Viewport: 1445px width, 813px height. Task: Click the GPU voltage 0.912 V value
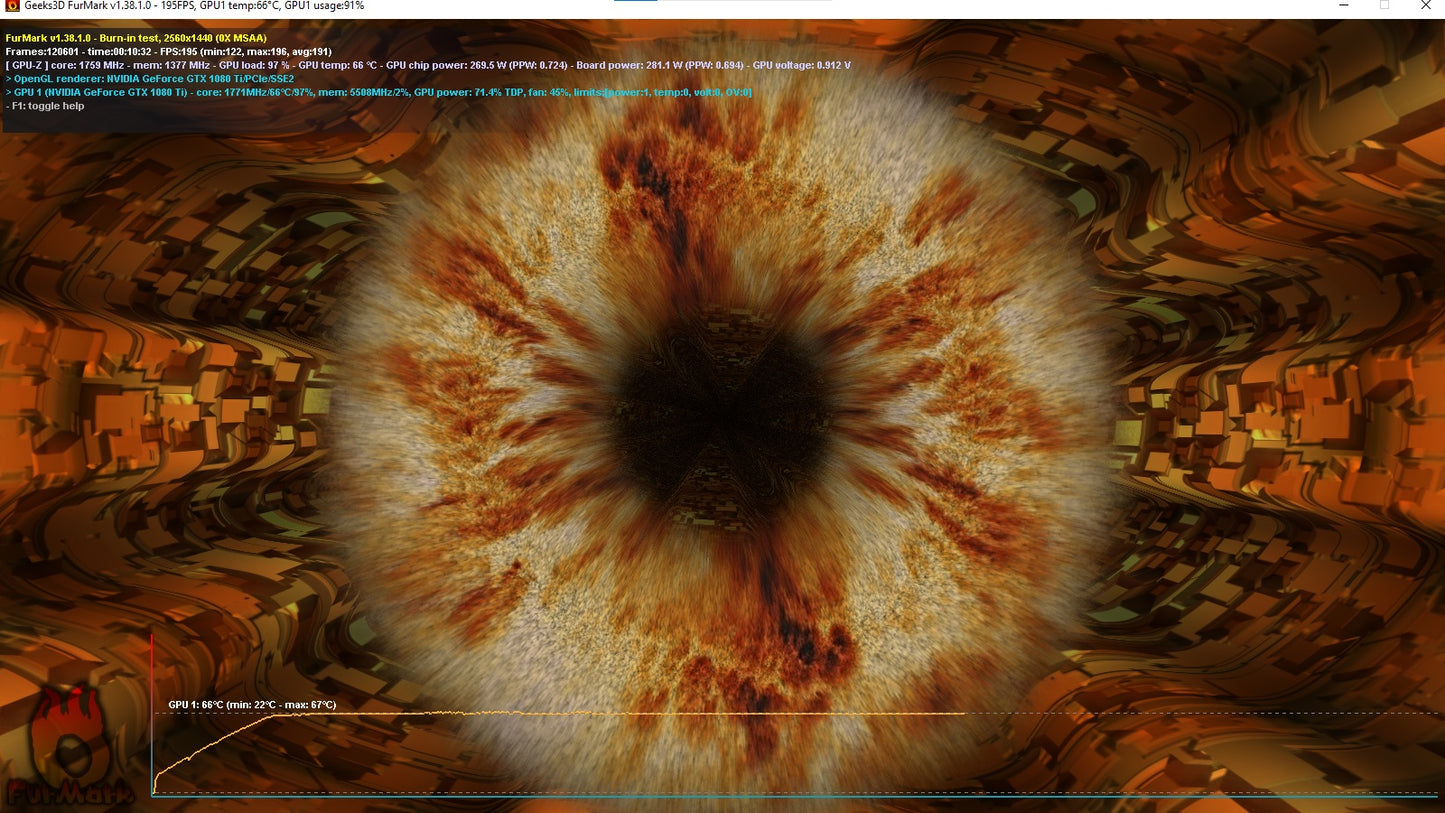click(x=801, y=65)
